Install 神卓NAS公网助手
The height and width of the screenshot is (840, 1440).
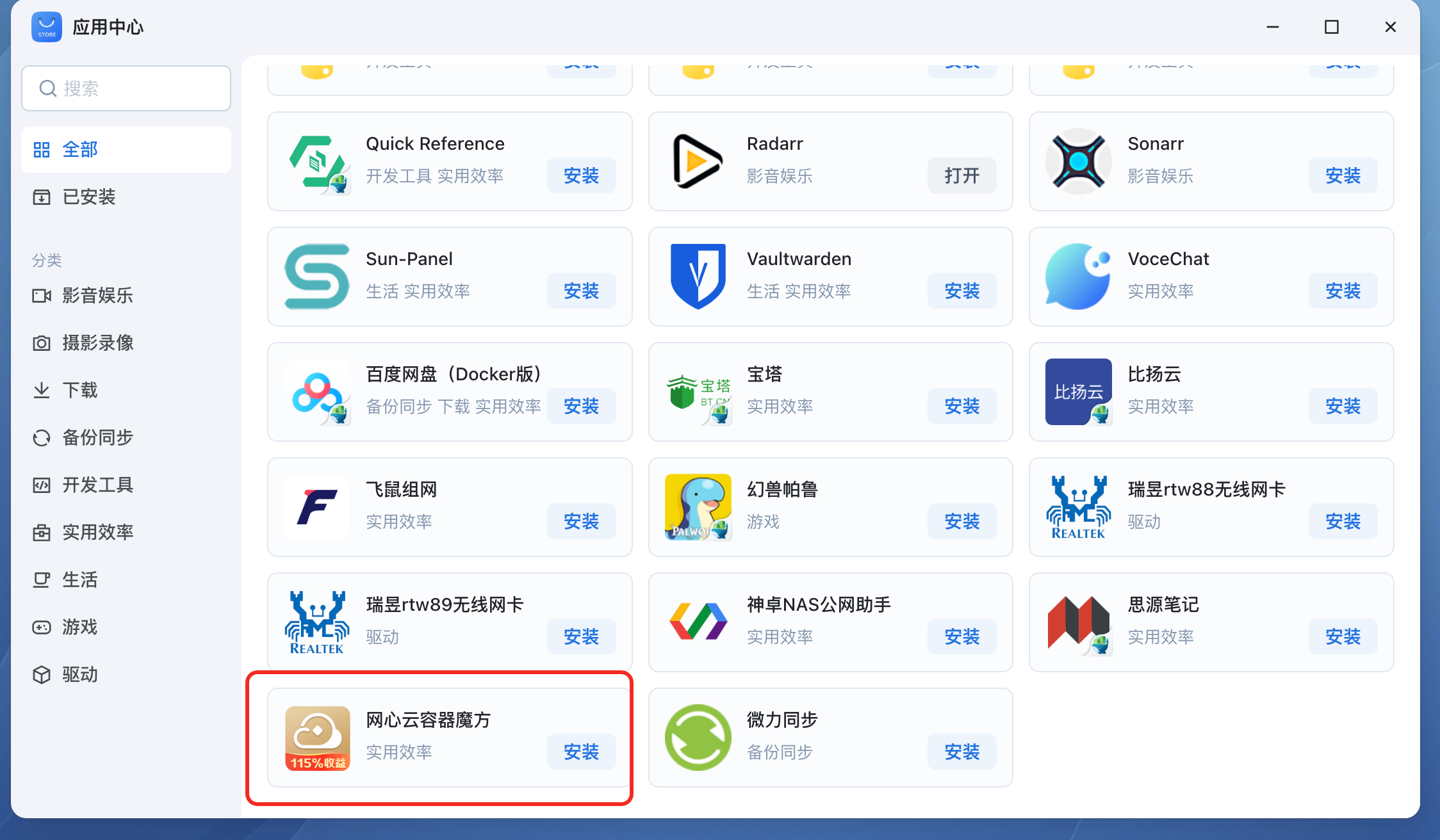pos(961,636)
